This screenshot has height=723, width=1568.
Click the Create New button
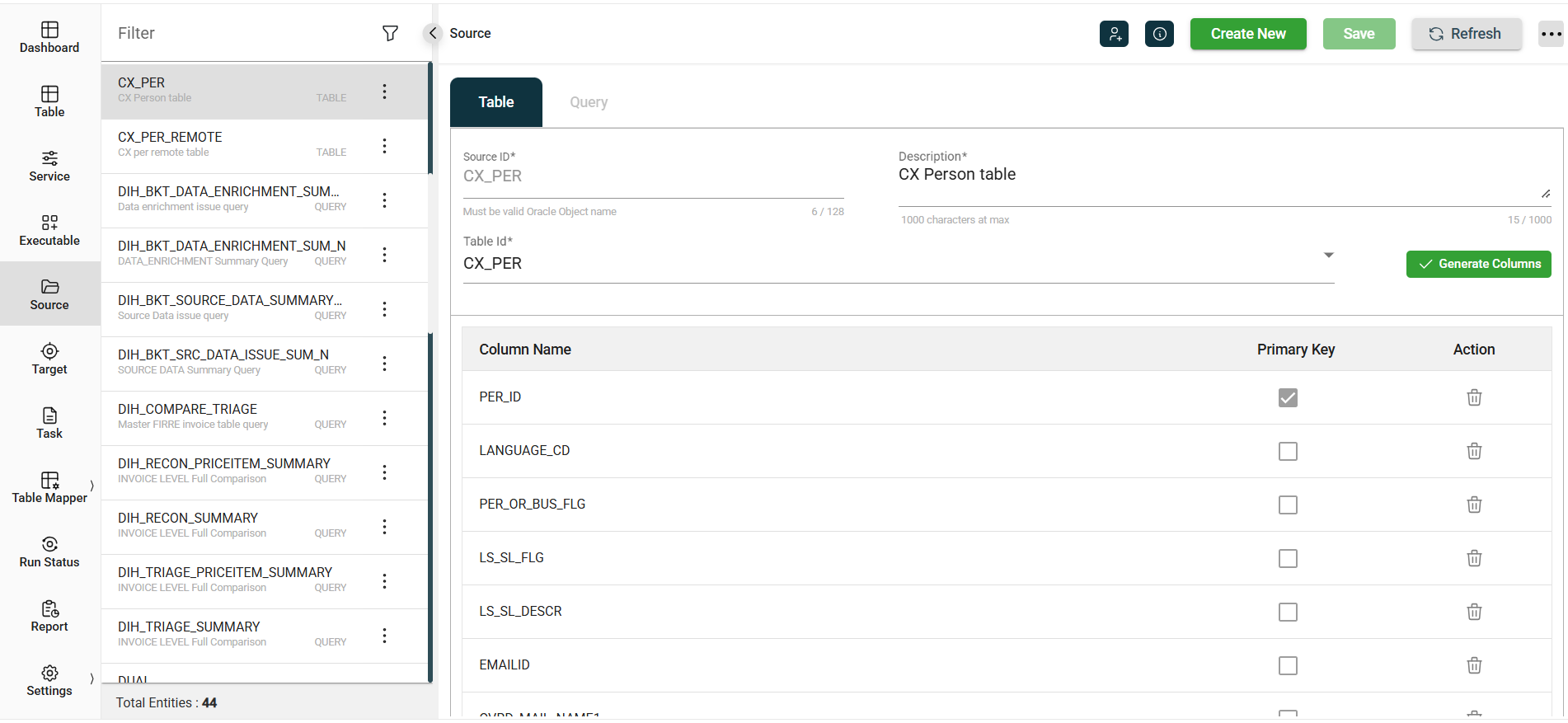click(1247, 34)
